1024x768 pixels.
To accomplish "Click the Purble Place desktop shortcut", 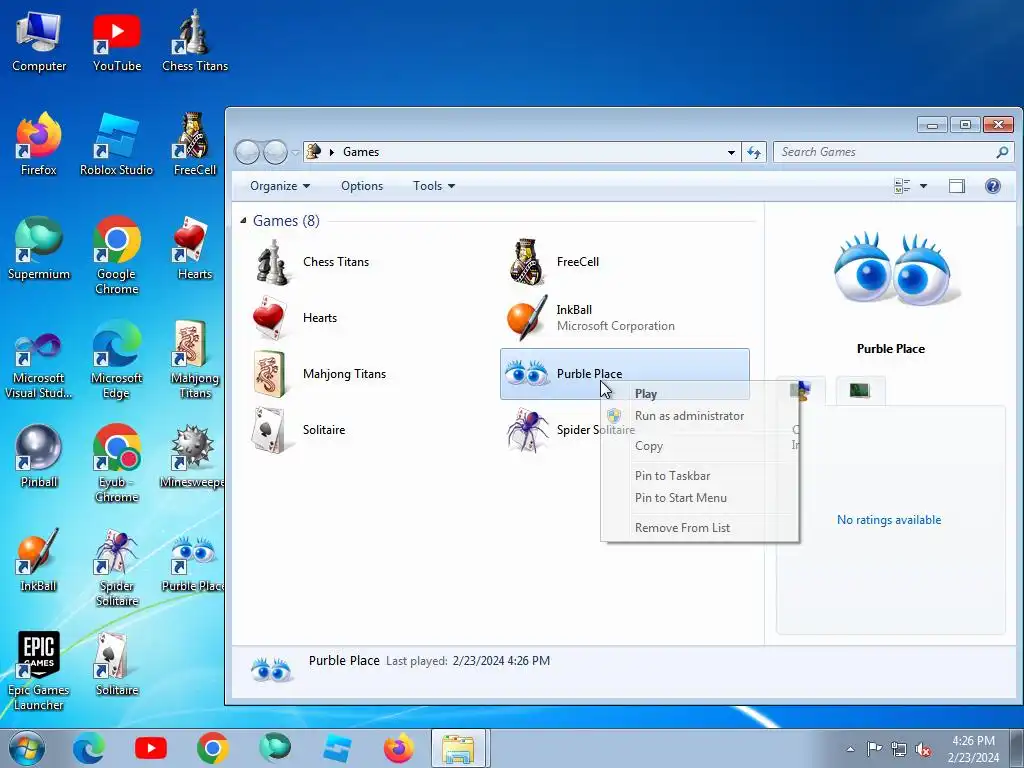I will pos(193,563).
